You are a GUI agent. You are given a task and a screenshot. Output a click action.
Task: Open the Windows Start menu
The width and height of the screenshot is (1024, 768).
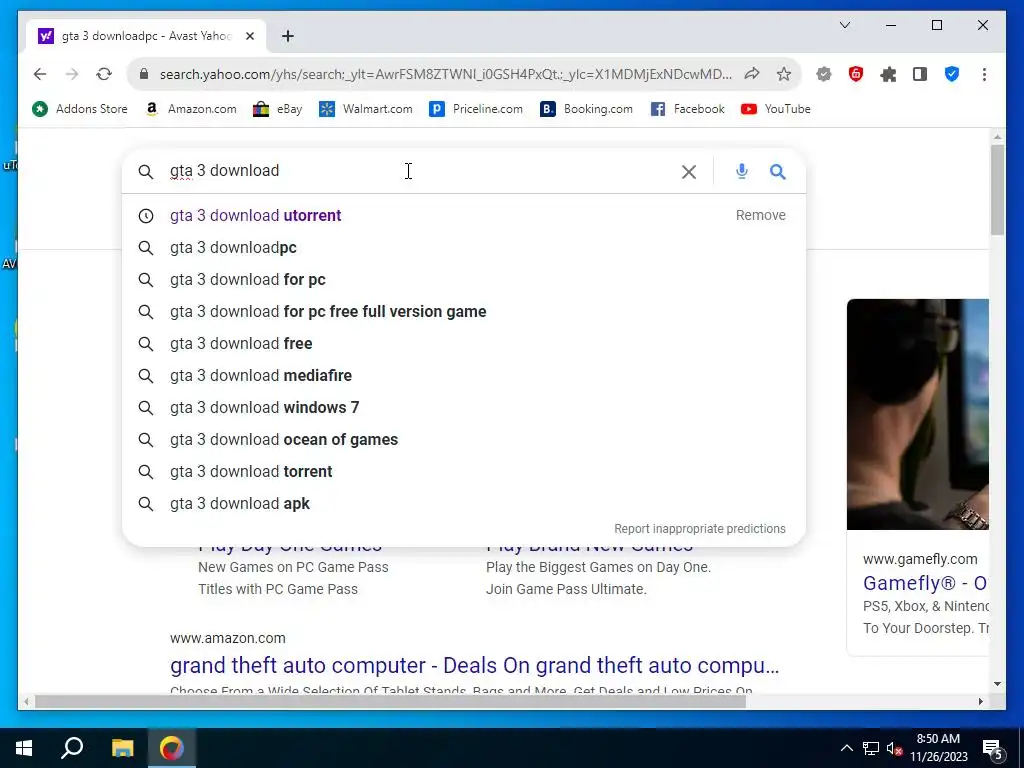(x=24, y=748)
